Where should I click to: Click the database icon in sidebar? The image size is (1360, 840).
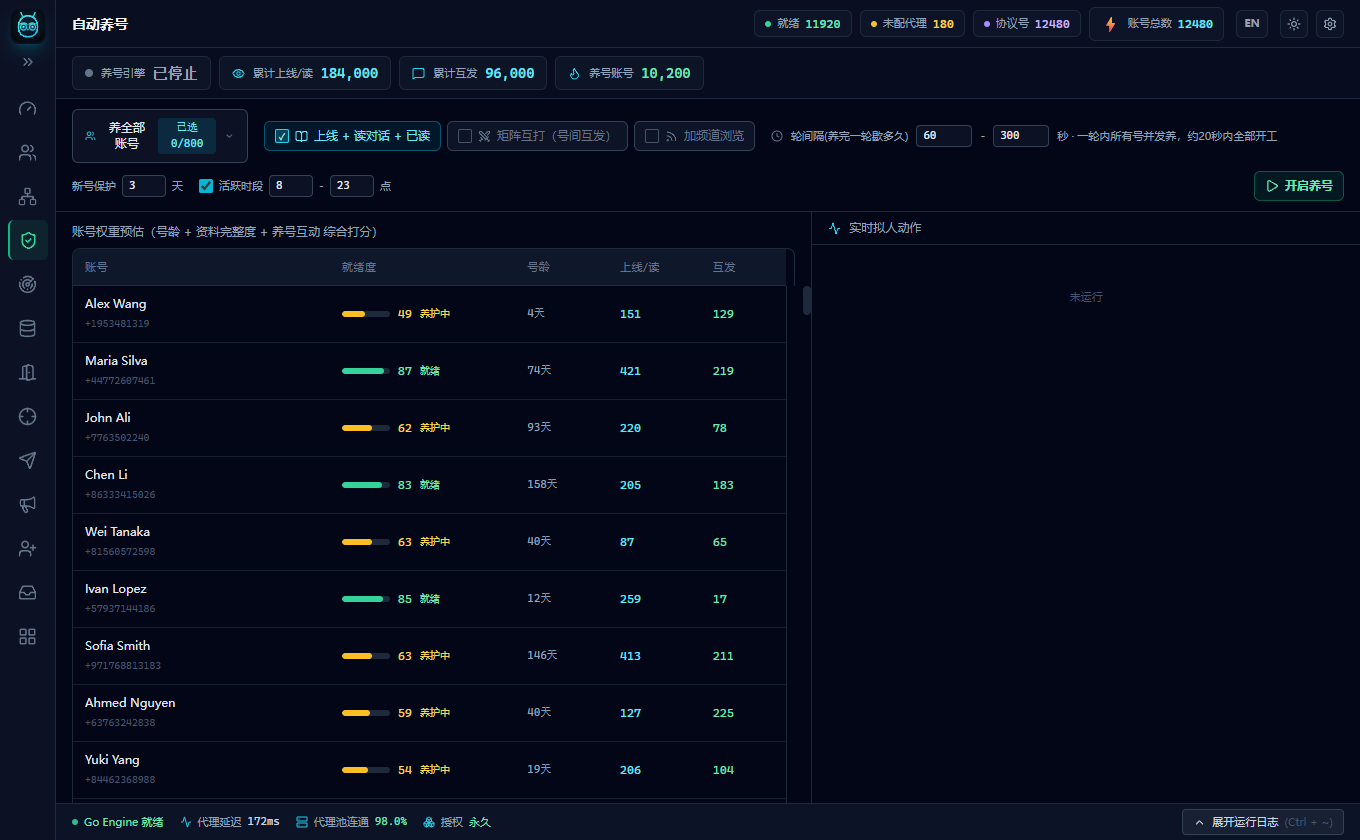(x=28, y=328)
